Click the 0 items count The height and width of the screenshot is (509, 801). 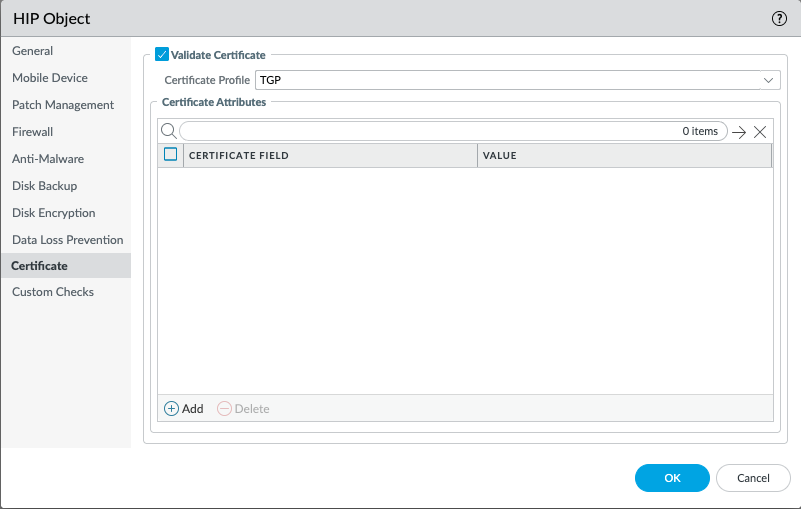click(x=700, y=131)
